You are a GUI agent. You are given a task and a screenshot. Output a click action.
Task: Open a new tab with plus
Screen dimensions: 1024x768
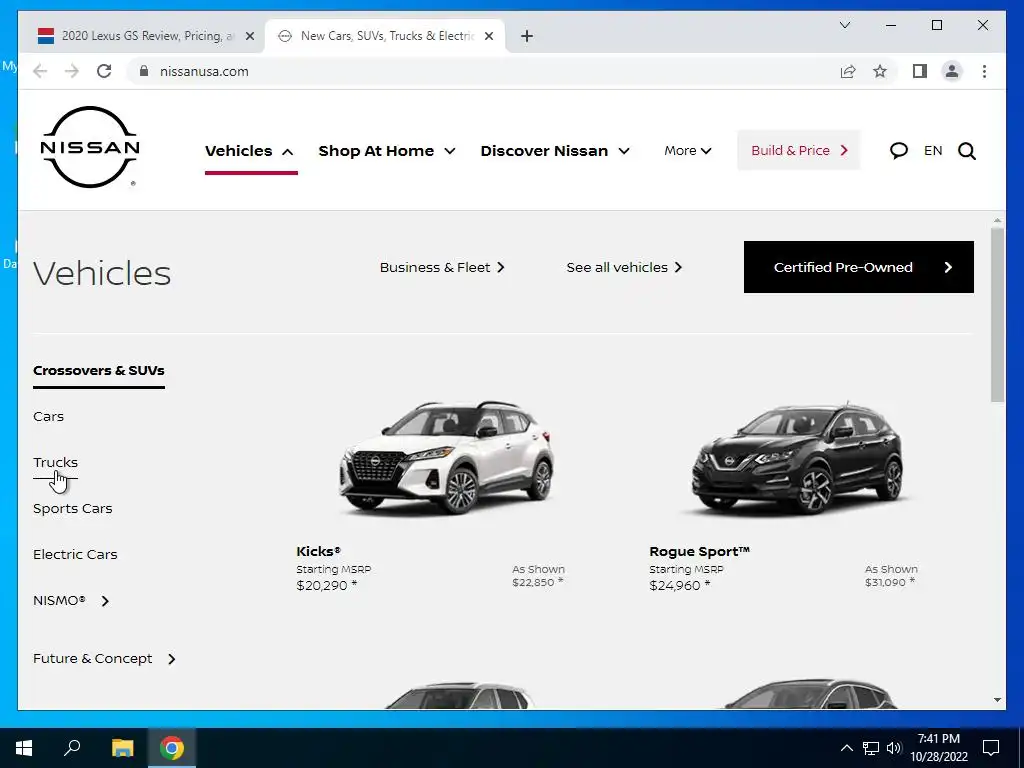527,36
